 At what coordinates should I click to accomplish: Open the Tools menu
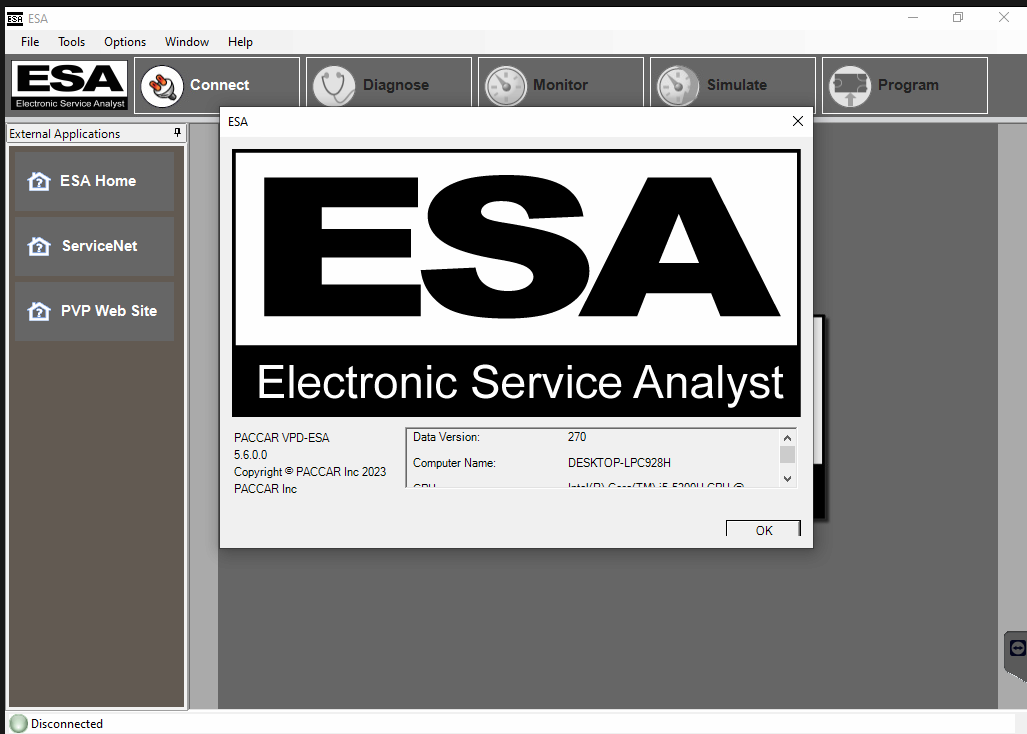click(x=72, y=42)
